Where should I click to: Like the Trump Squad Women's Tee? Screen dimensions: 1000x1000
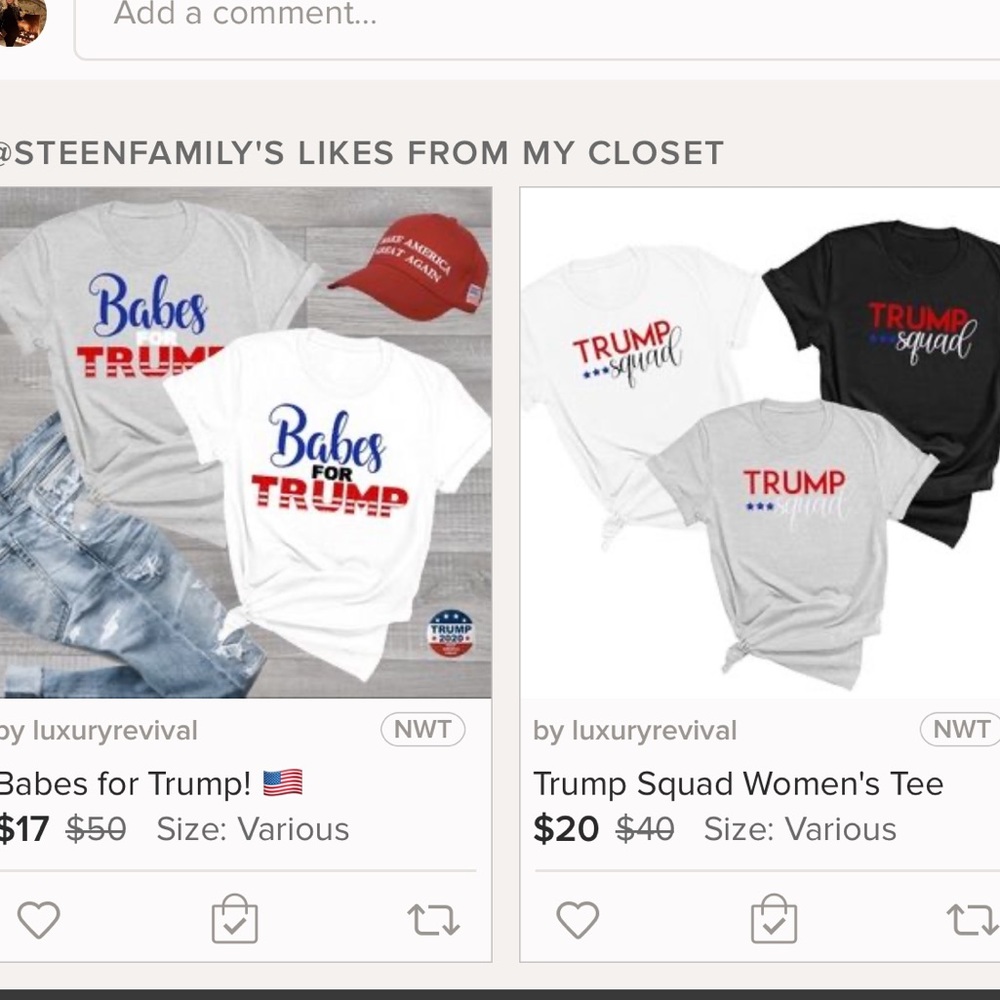click(577, 920)
